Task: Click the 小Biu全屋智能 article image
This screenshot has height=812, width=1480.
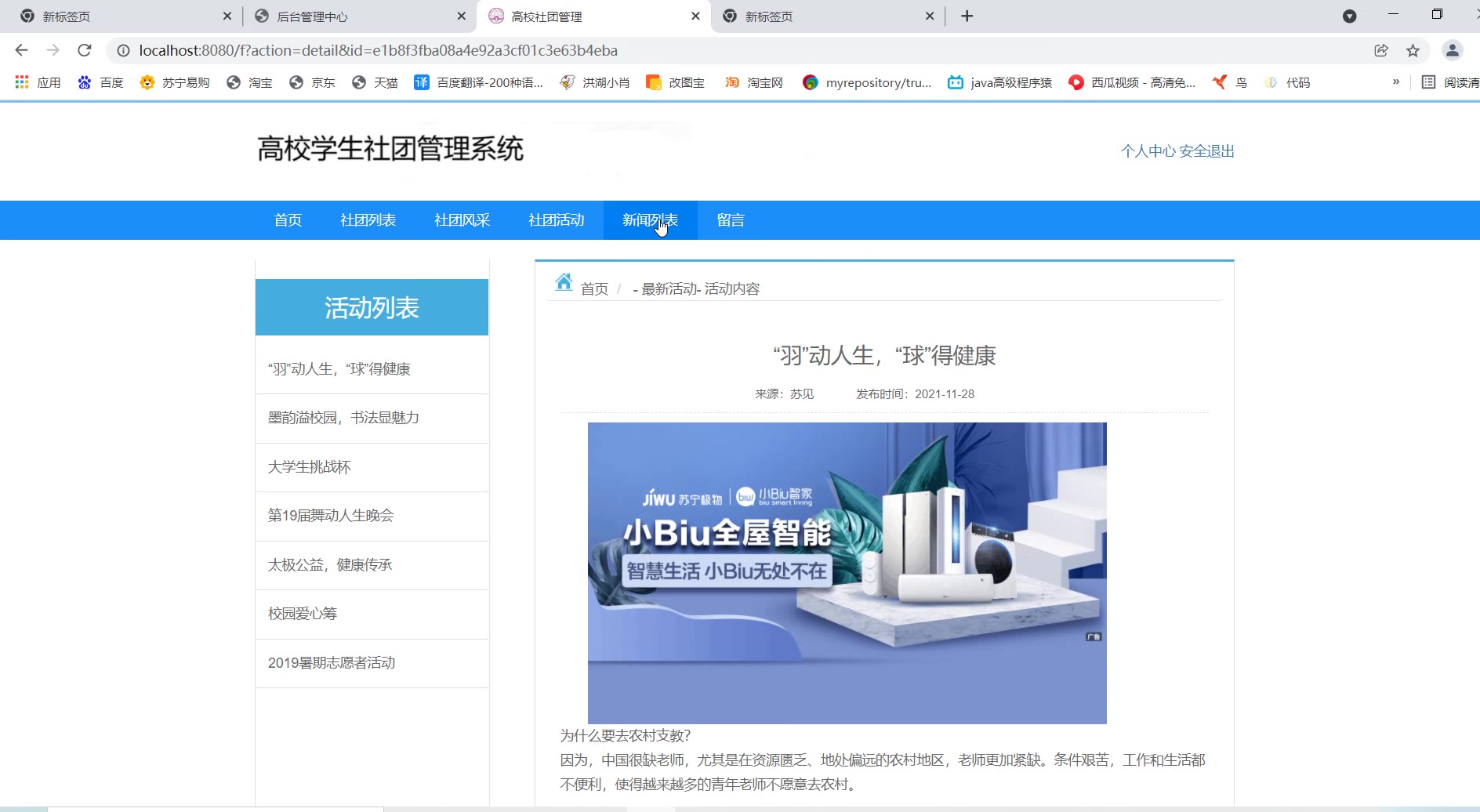Action: click(847, 573)
